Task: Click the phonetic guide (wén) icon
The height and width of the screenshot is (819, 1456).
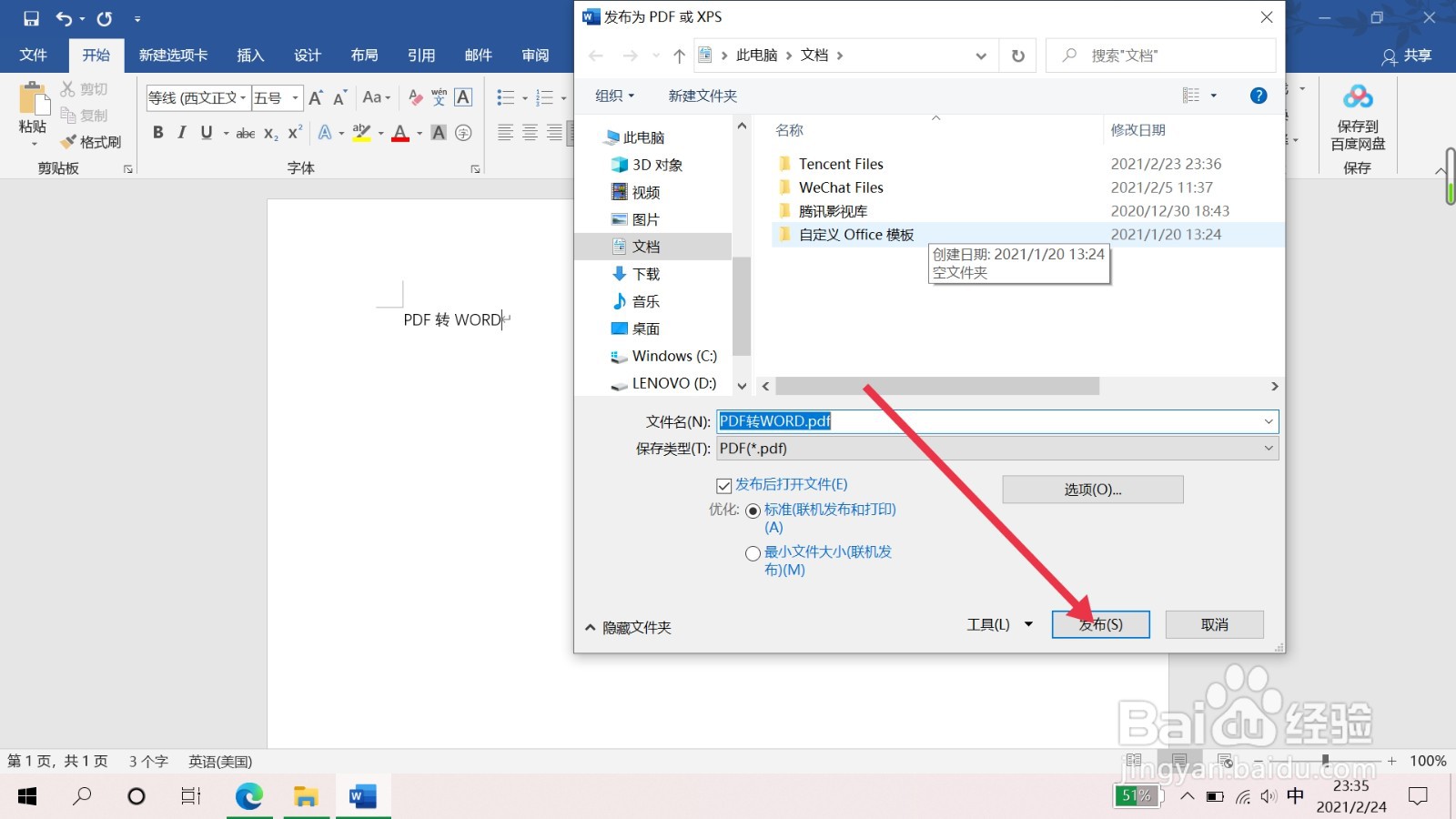Action: tap(440, 97)
